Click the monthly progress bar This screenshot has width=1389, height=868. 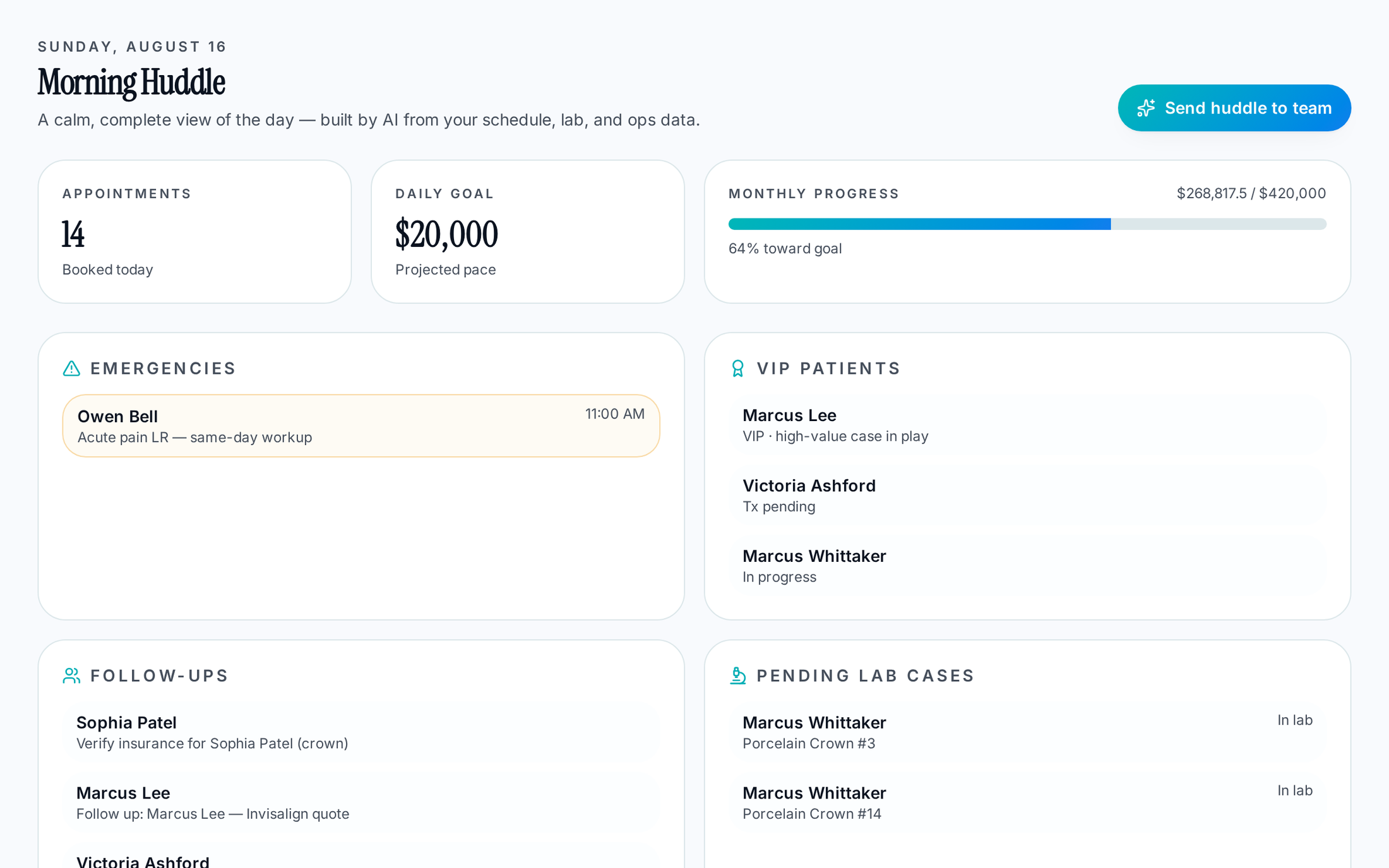click(1027, 224)
